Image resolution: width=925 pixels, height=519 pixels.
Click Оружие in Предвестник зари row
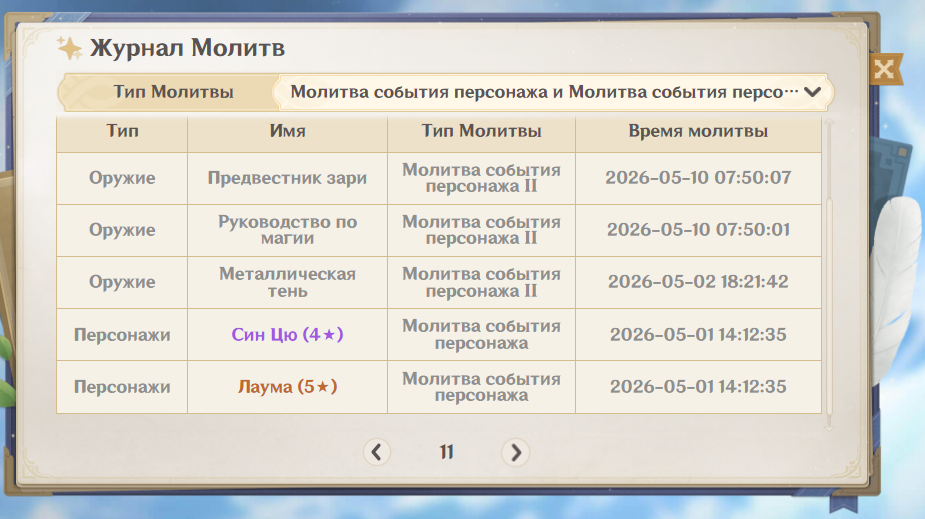point(122,178)
